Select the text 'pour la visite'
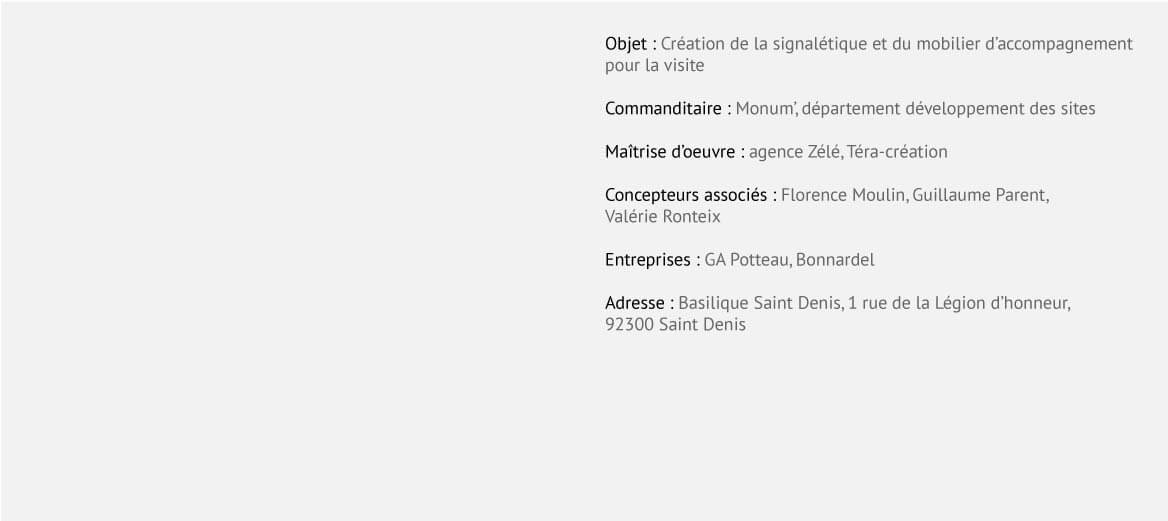1168x521 pixels. coord(654,66)
